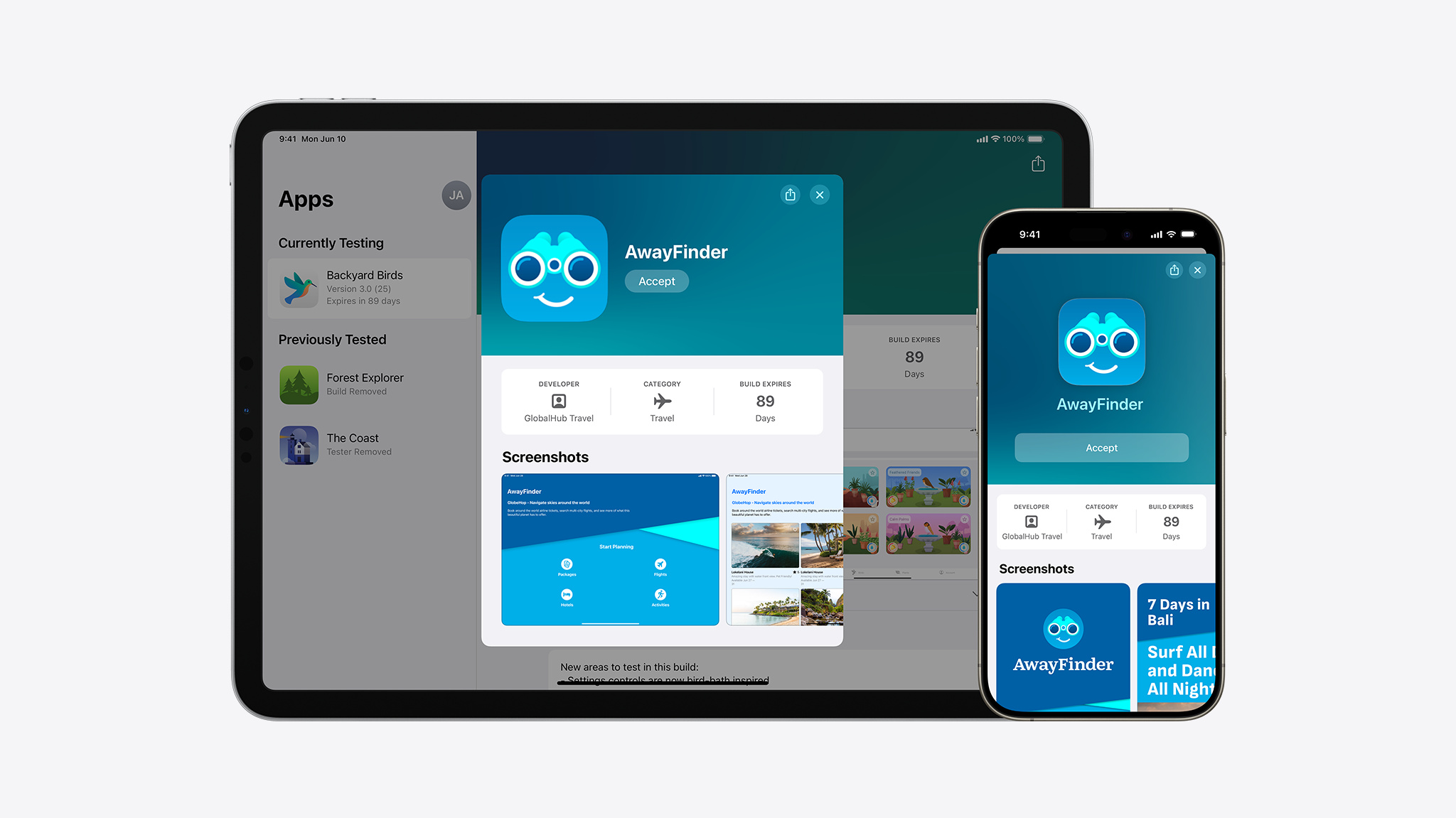Click the share icon on iPad overlay
The width and height of the screenshot is (1456, 818).
tap(790, 194)
